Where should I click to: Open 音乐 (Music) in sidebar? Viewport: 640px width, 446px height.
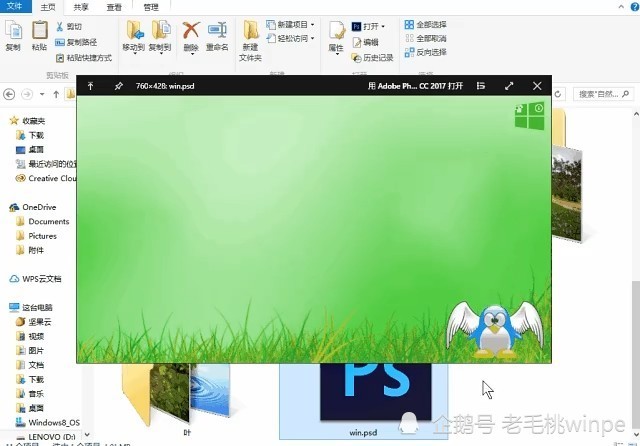(x=30, y=394)
